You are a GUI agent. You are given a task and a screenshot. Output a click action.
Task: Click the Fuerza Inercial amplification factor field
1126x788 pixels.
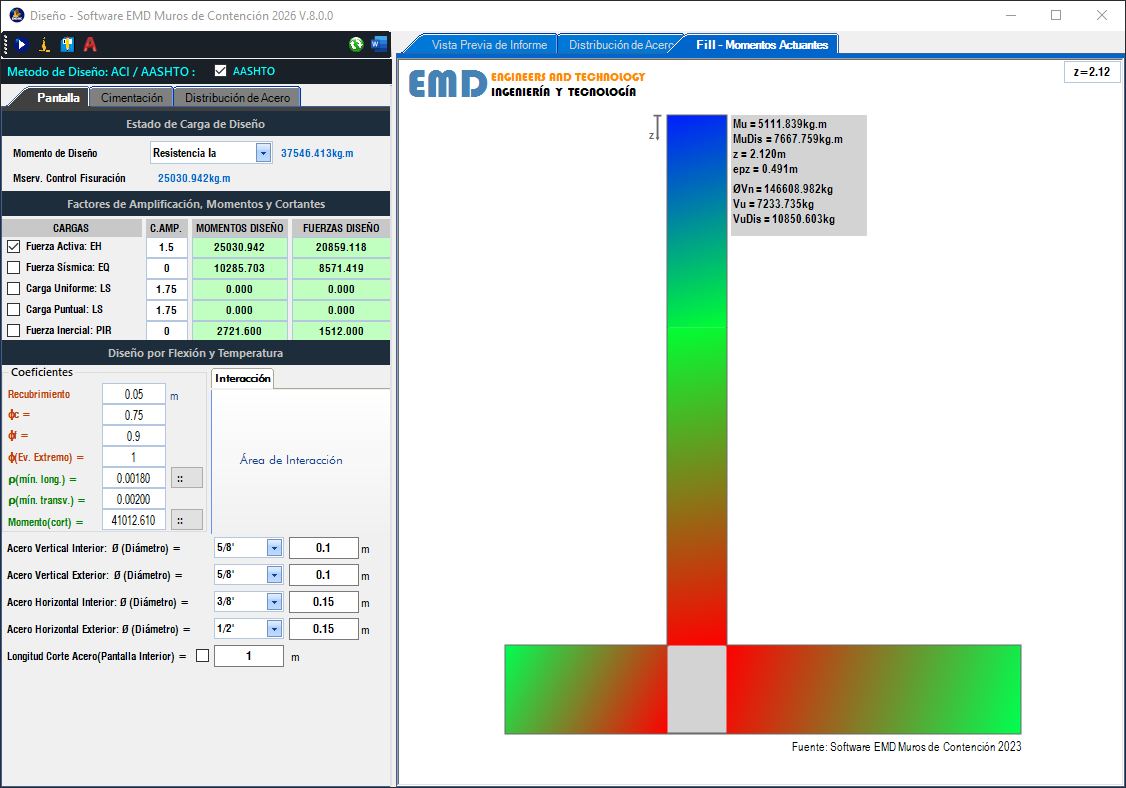[x=167, y=330]
